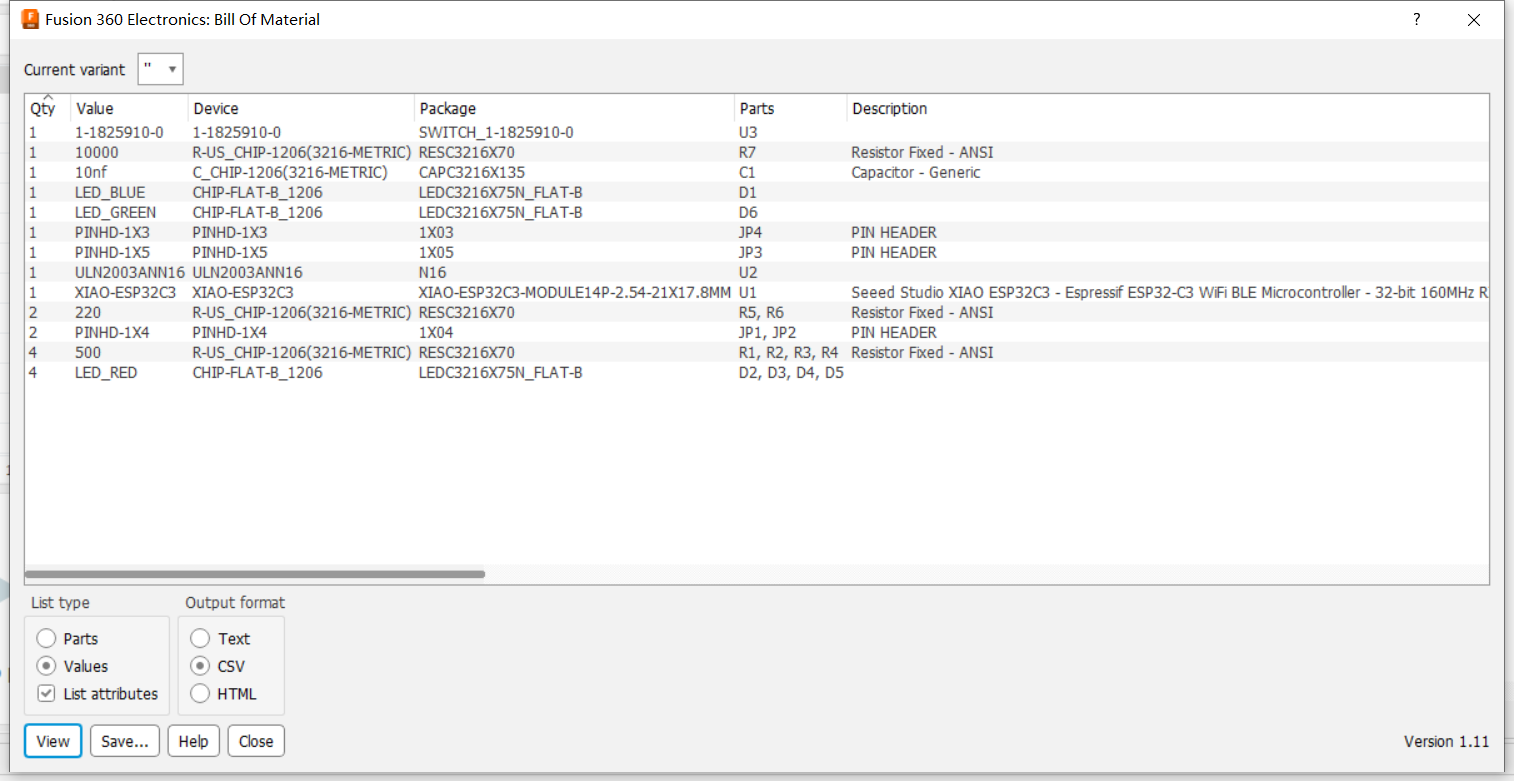Click the Capacitor - Generic description
1514x781 pixels.
pyautogui.click(x=916, y=172)
